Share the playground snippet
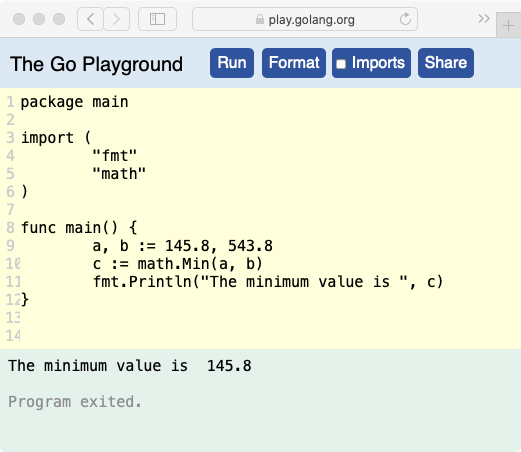The height and width of the screenshot is (452, 521). coord(446,63)
